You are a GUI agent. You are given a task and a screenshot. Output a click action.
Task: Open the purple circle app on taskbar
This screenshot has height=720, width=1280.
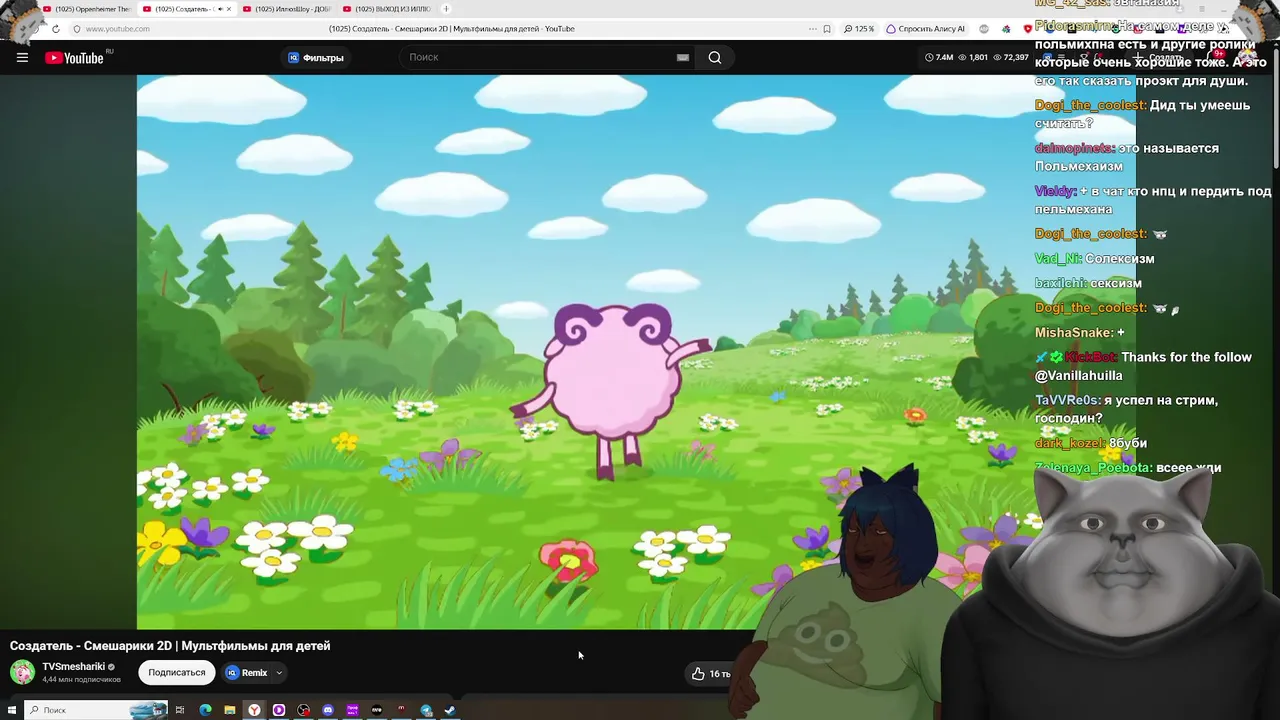tap(279, 710)
